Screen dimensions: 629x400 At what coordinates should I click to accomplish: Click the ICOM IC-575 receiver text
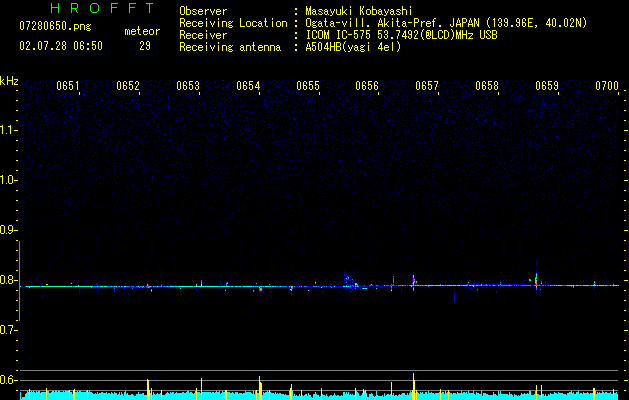pyautogui.click(x=401, y=35)
